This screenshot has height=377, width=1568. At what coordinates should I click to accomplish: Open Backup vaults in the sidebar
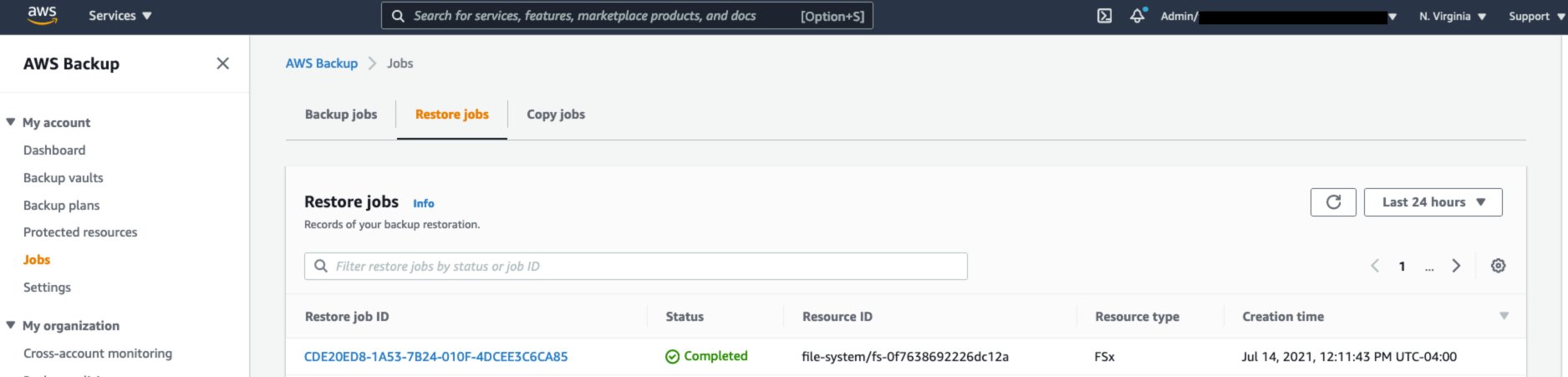click(64, 178)
